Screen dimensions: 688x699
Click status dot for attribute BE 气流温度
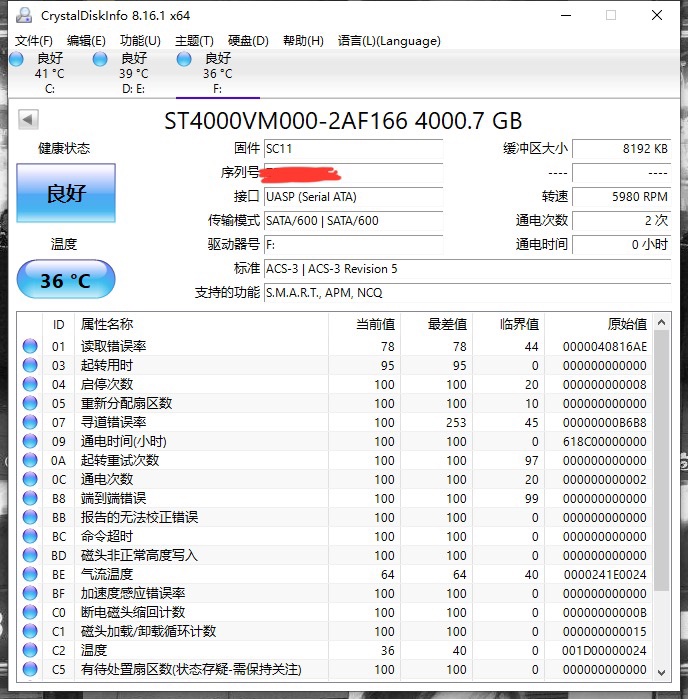tap(30, 574)
